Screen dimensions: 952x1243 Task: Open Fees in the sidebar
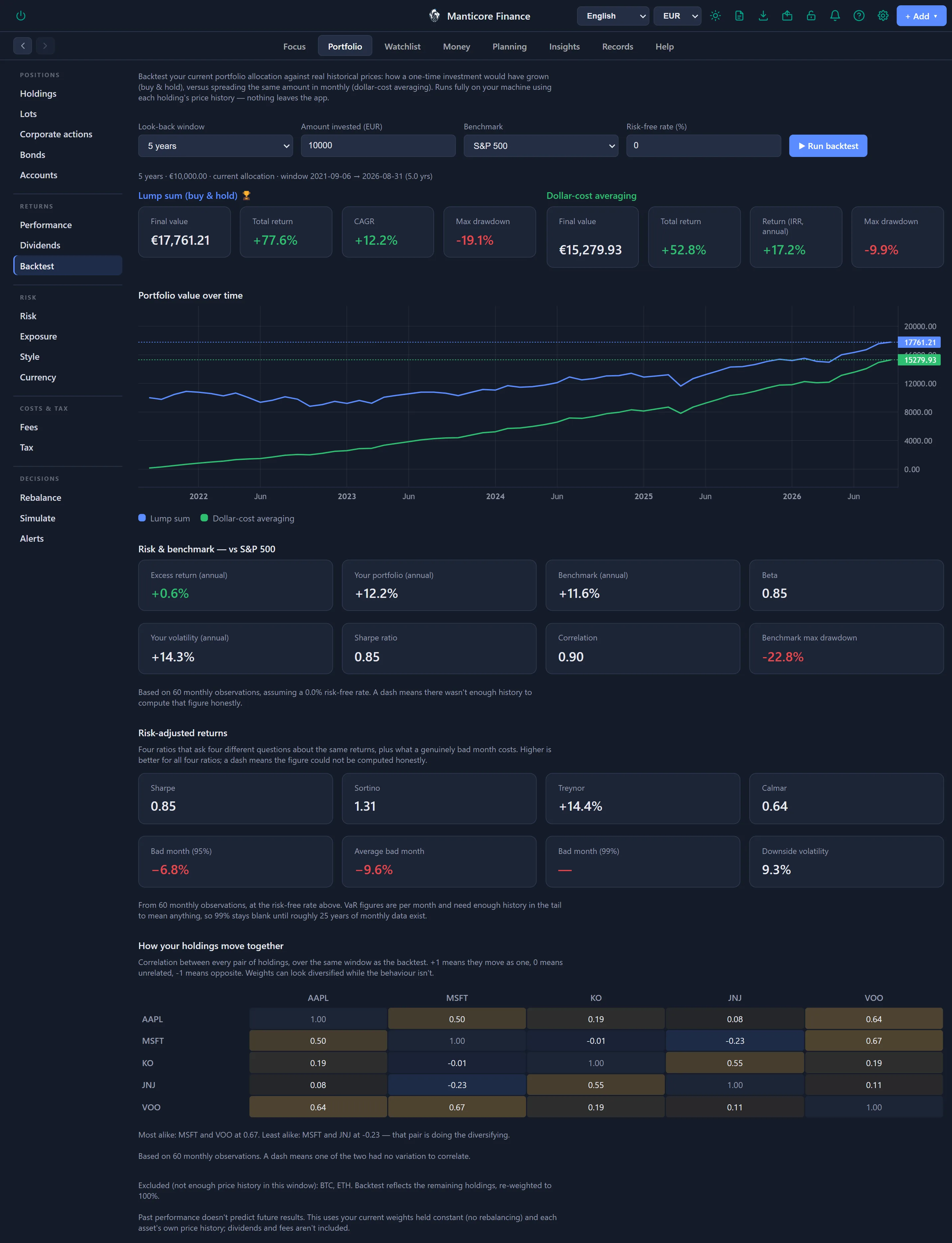pyautogui.click(x=67, y=427)
